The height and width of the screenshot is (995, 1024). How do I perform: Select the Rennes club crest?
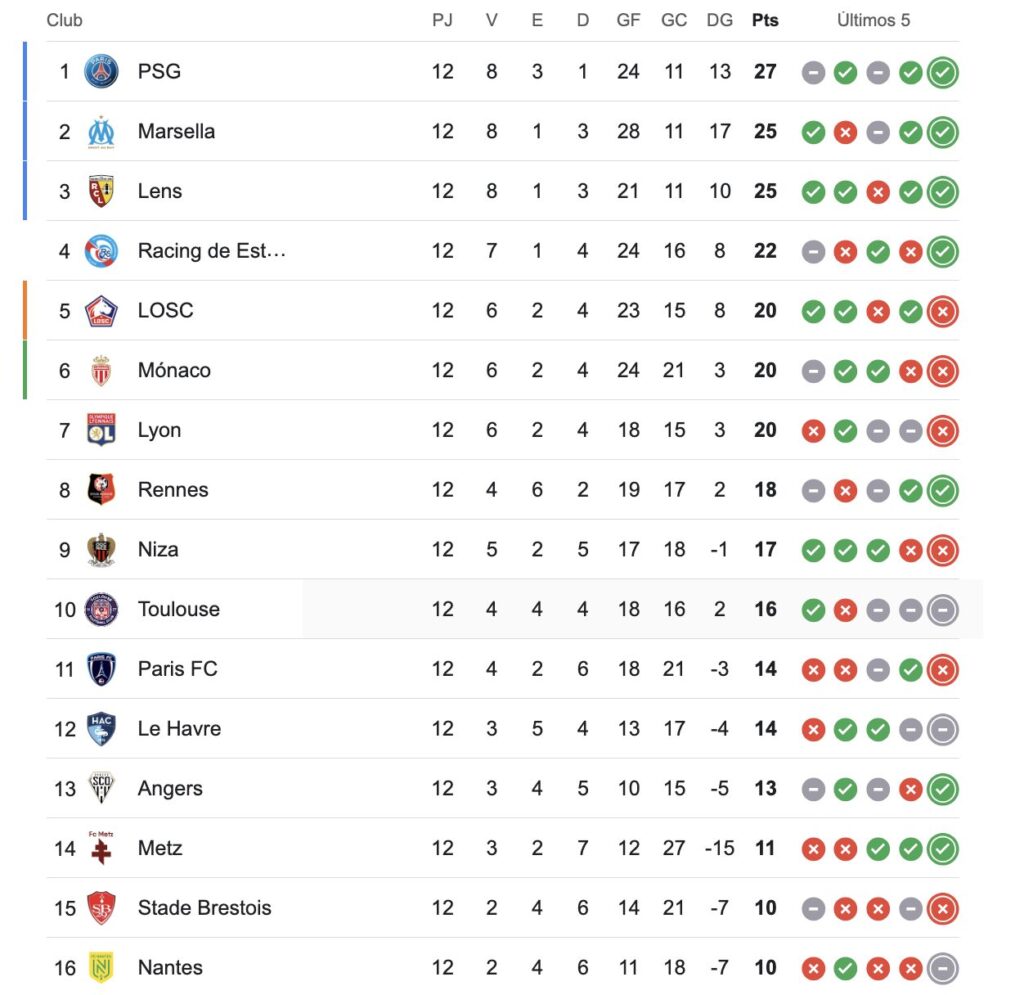coord(101,489)
